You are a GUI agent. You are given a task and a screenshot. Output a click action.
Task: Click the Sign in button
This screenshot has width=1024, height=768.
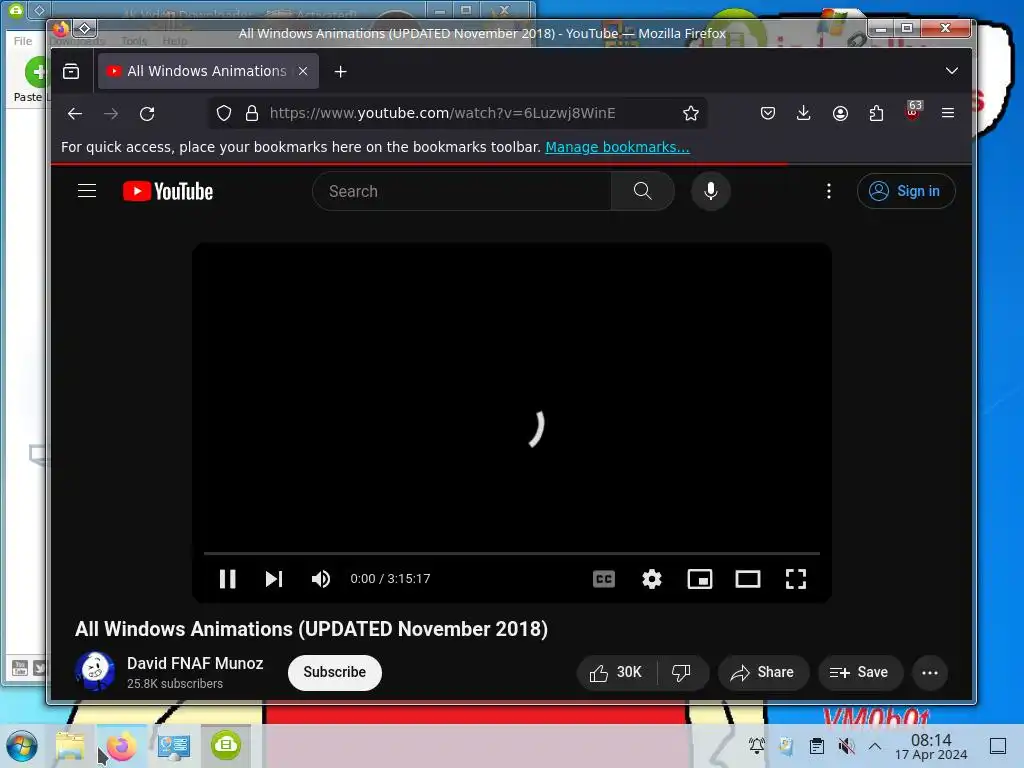pos(906,191)
